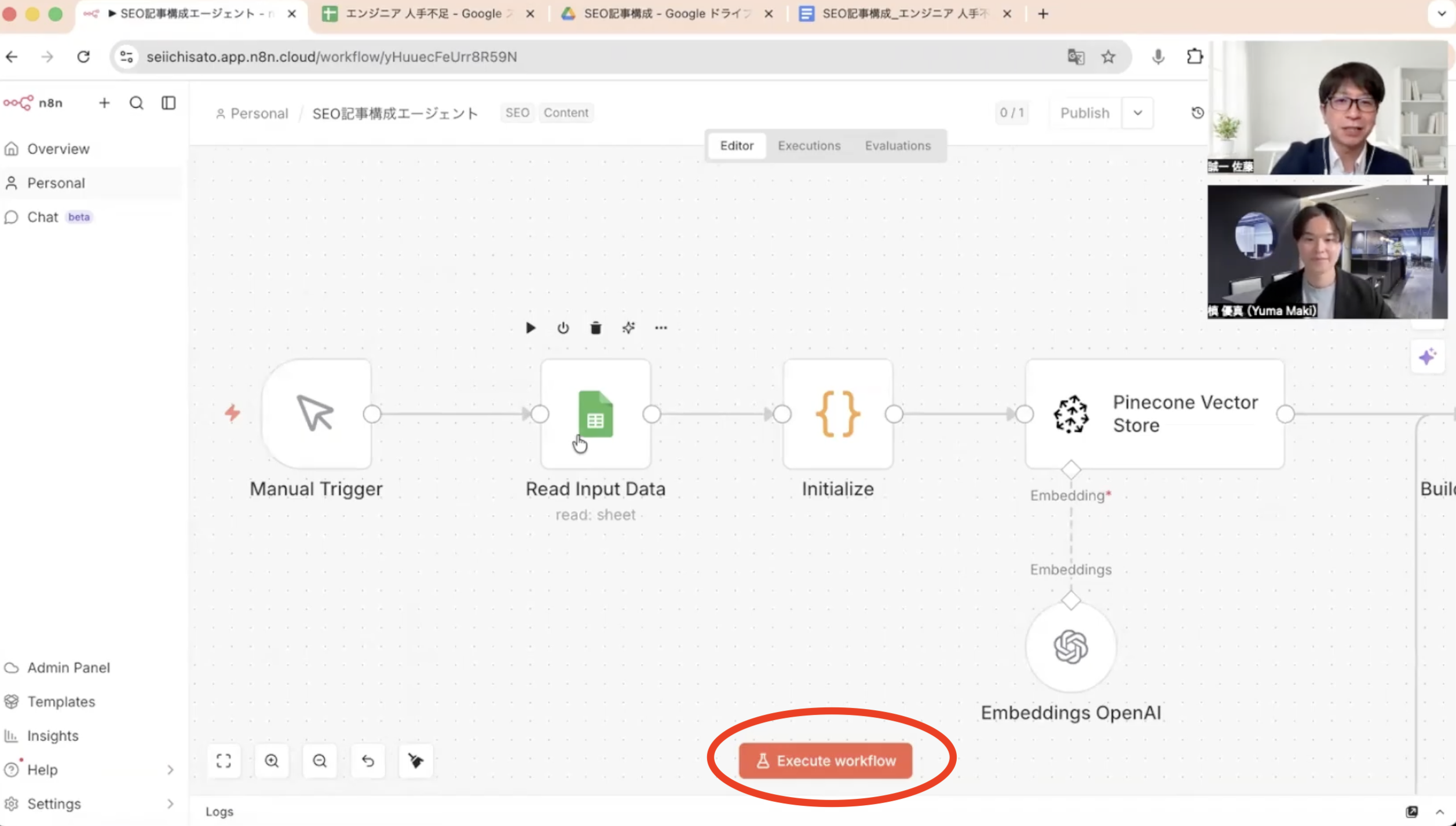Select the Read Input Data sheets node
Image resolution: width=1456 pixels, height=826 pixels.
[x=595, y=414]
